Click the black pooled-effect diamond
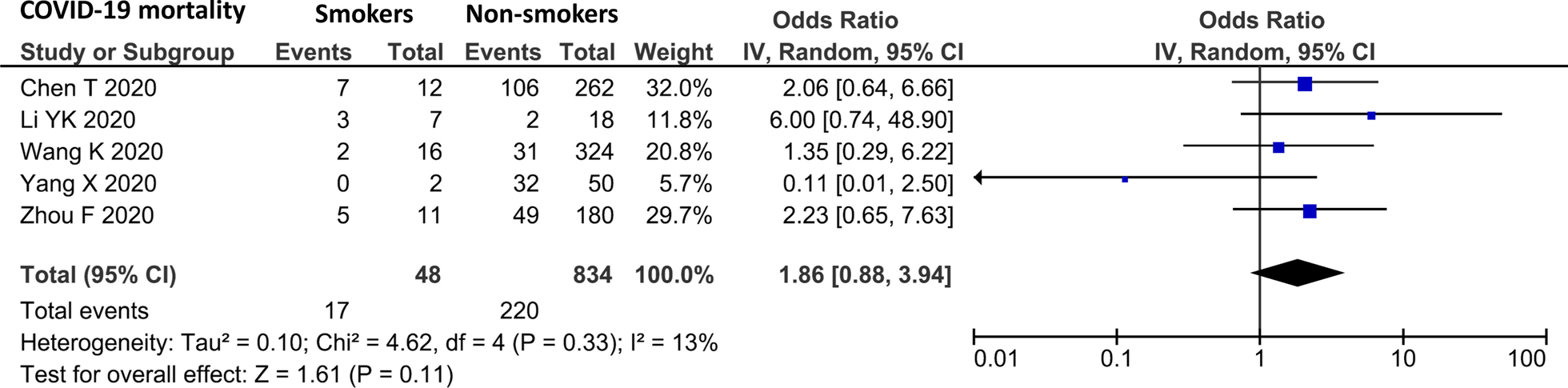Screen dimensions: 1568x388 click(1297, 273)
